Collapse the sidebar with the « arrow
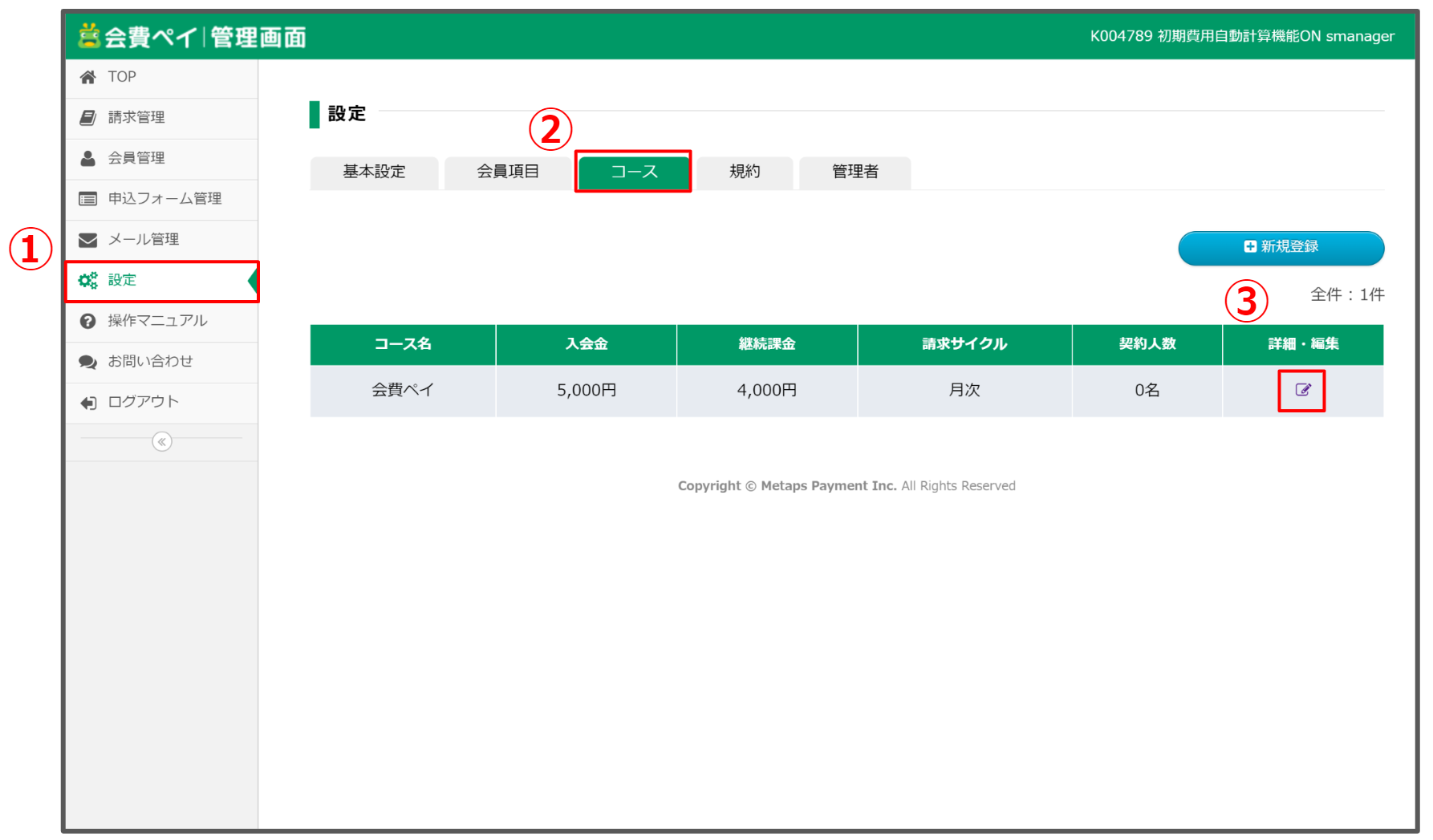 [x=162, y=441]
